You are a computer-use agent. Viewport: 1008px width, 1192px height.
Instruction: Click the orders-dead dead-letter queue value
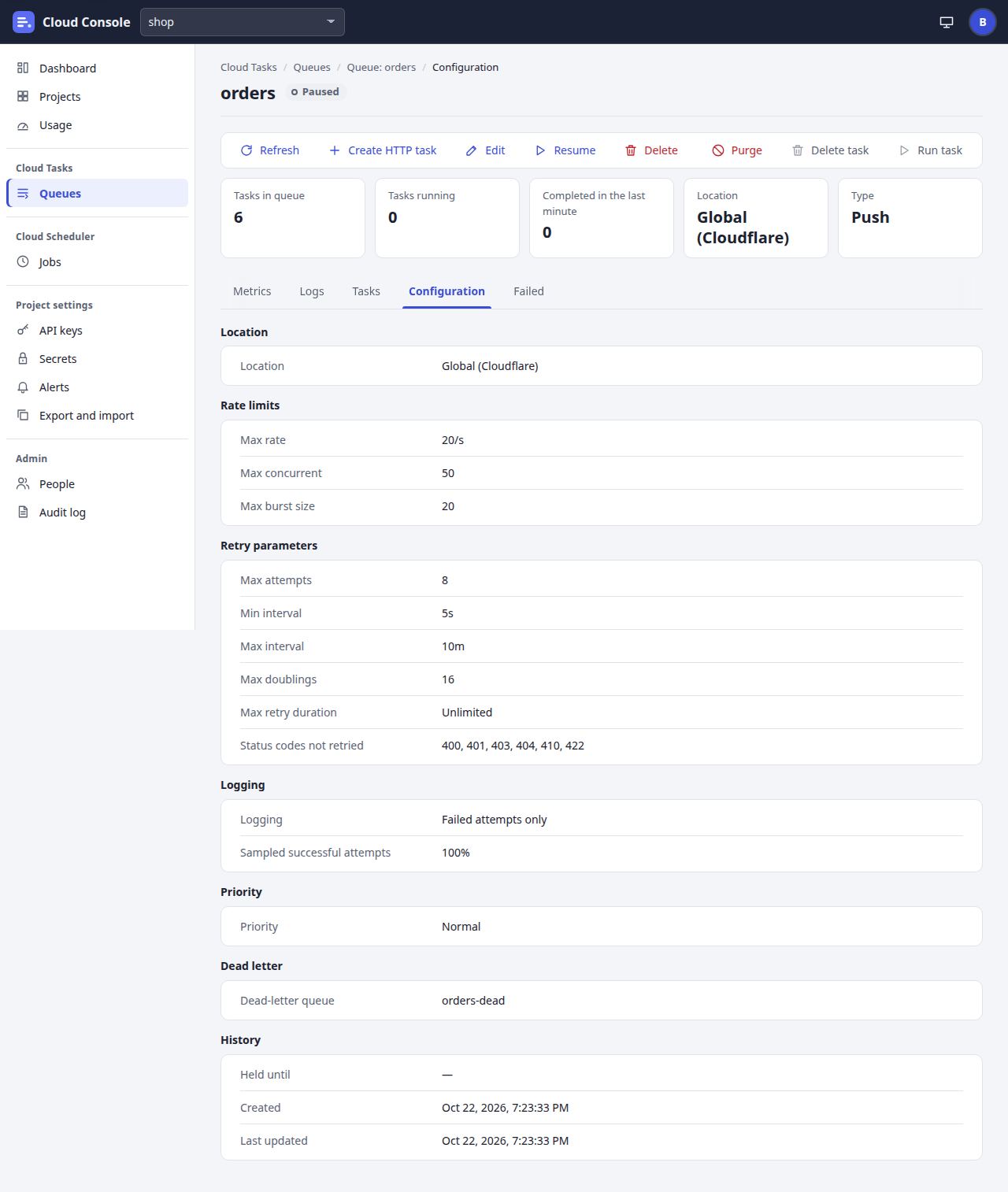473,1001
